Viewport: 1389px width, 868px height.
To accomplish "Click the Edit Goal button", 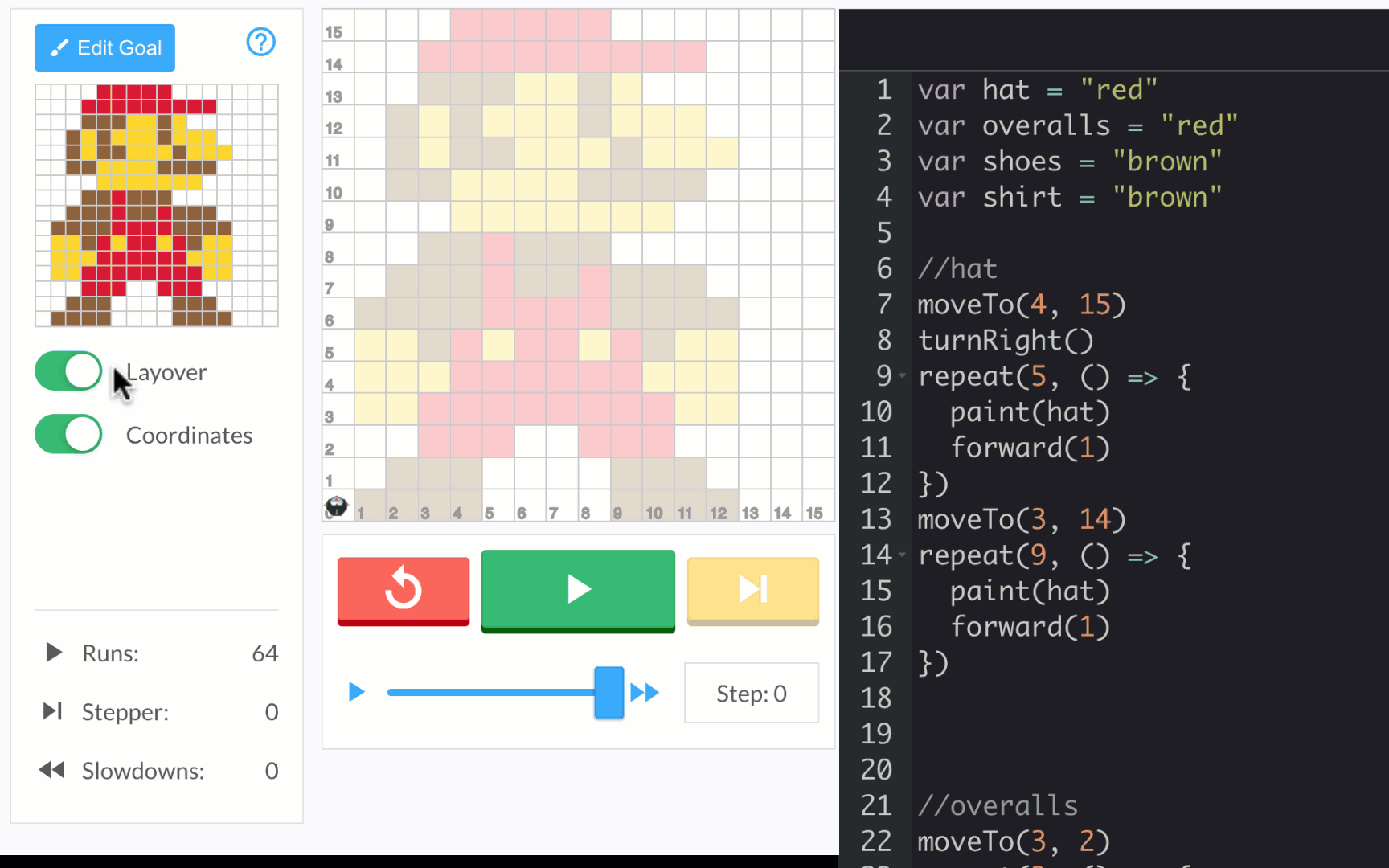I will (104, 48).
